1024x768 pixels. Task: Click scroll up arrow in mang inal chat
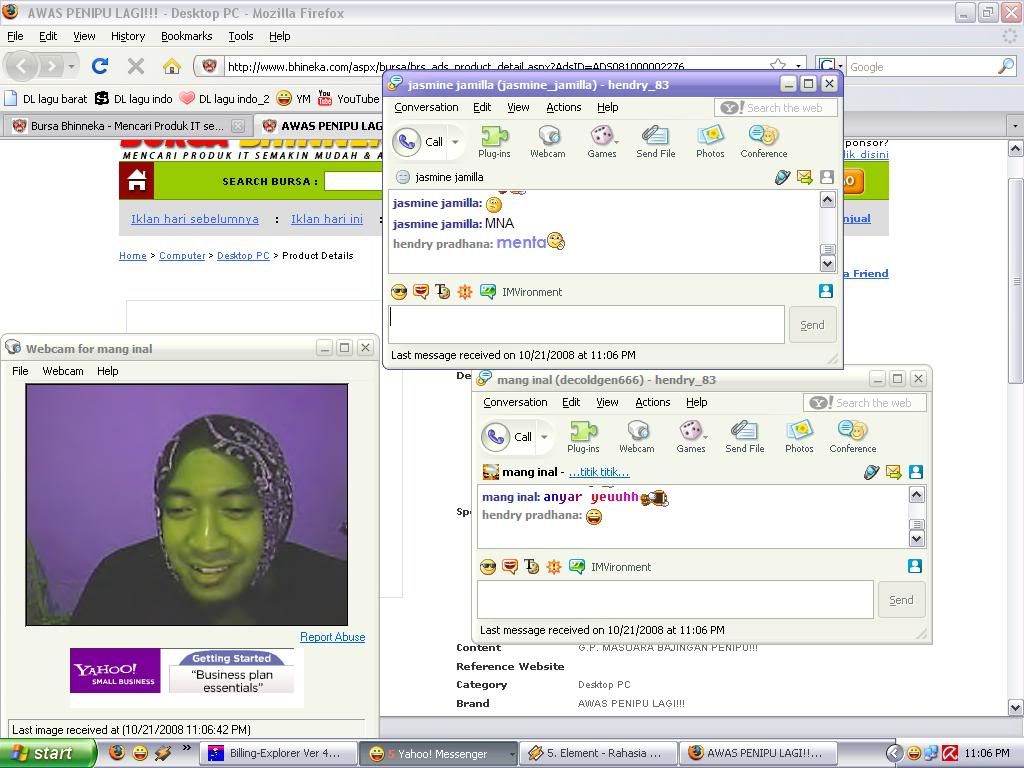coord(916,495)
